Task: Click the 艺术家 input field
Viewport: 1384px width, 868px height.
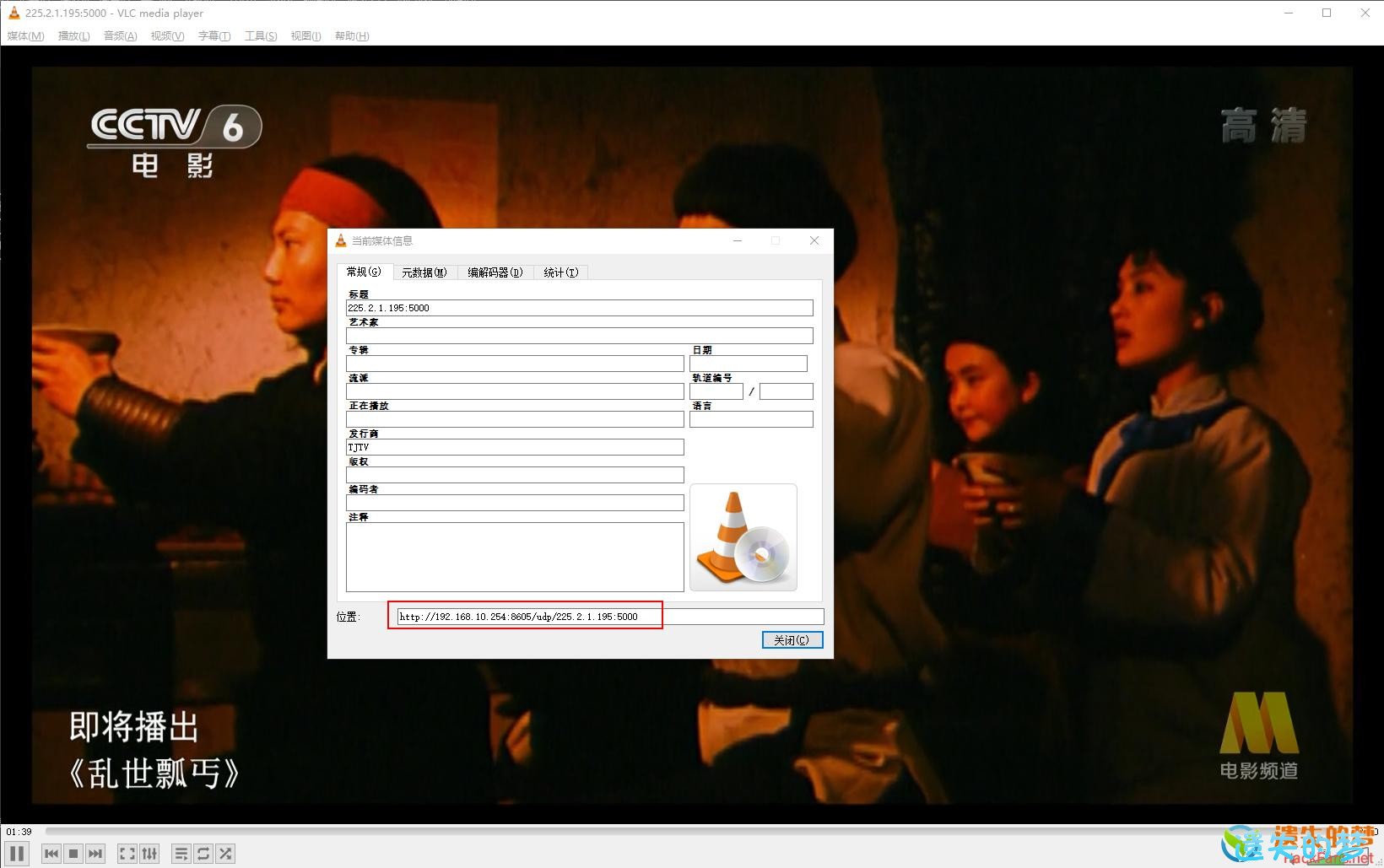Action: click(579, 336)
